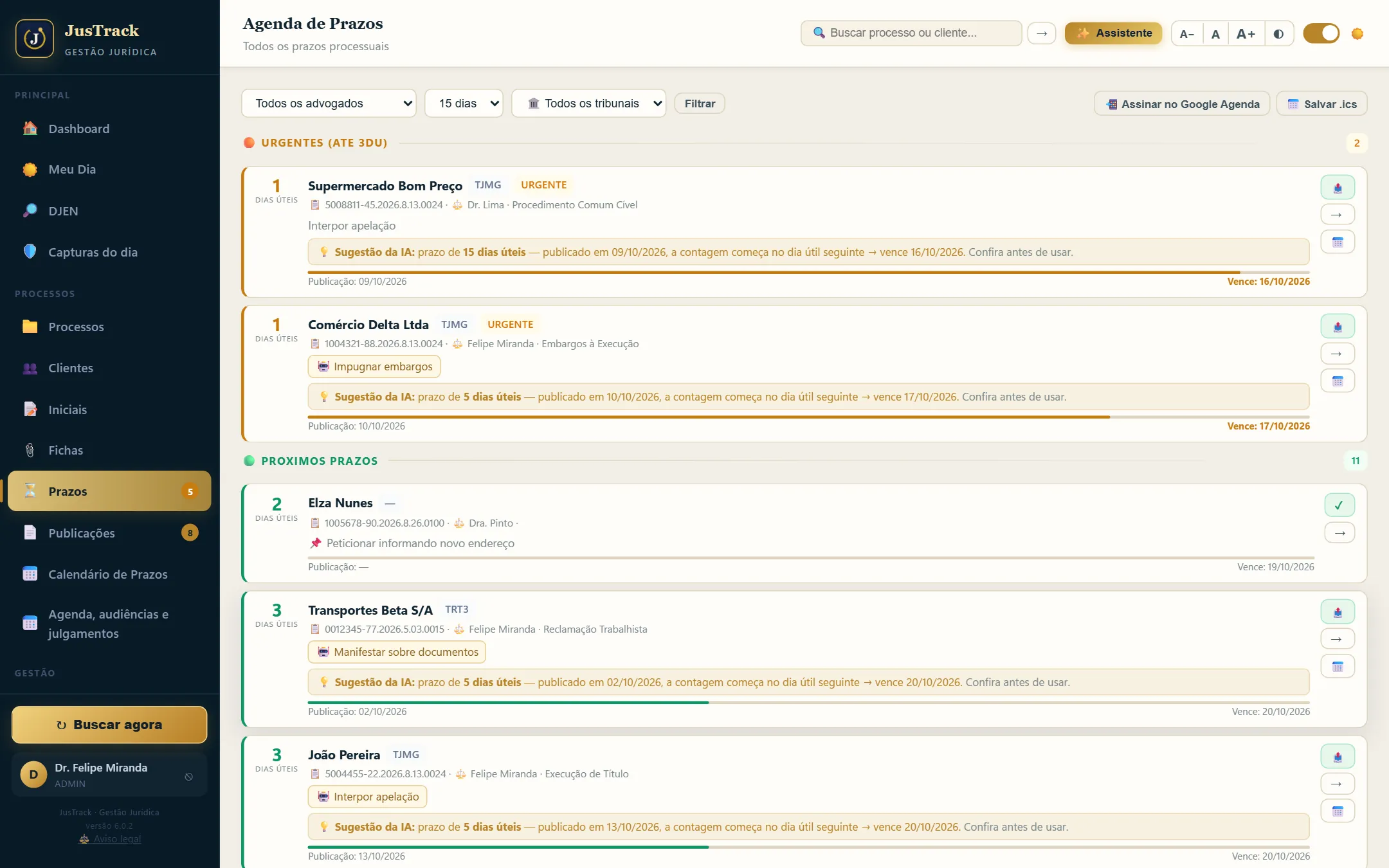Image resolution: width=1389 pixels, height=868 pixels.
Task: Click the calendar icon on Supermercado Bom Preço card
Action: (1338, 242)
